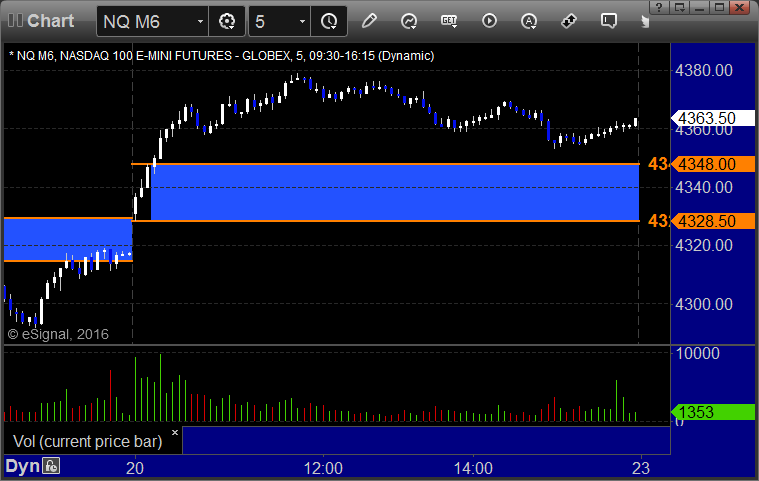Screen dimensions: 759x481
Task: Open the studies chart icon
Action: (x=409, y=21)
